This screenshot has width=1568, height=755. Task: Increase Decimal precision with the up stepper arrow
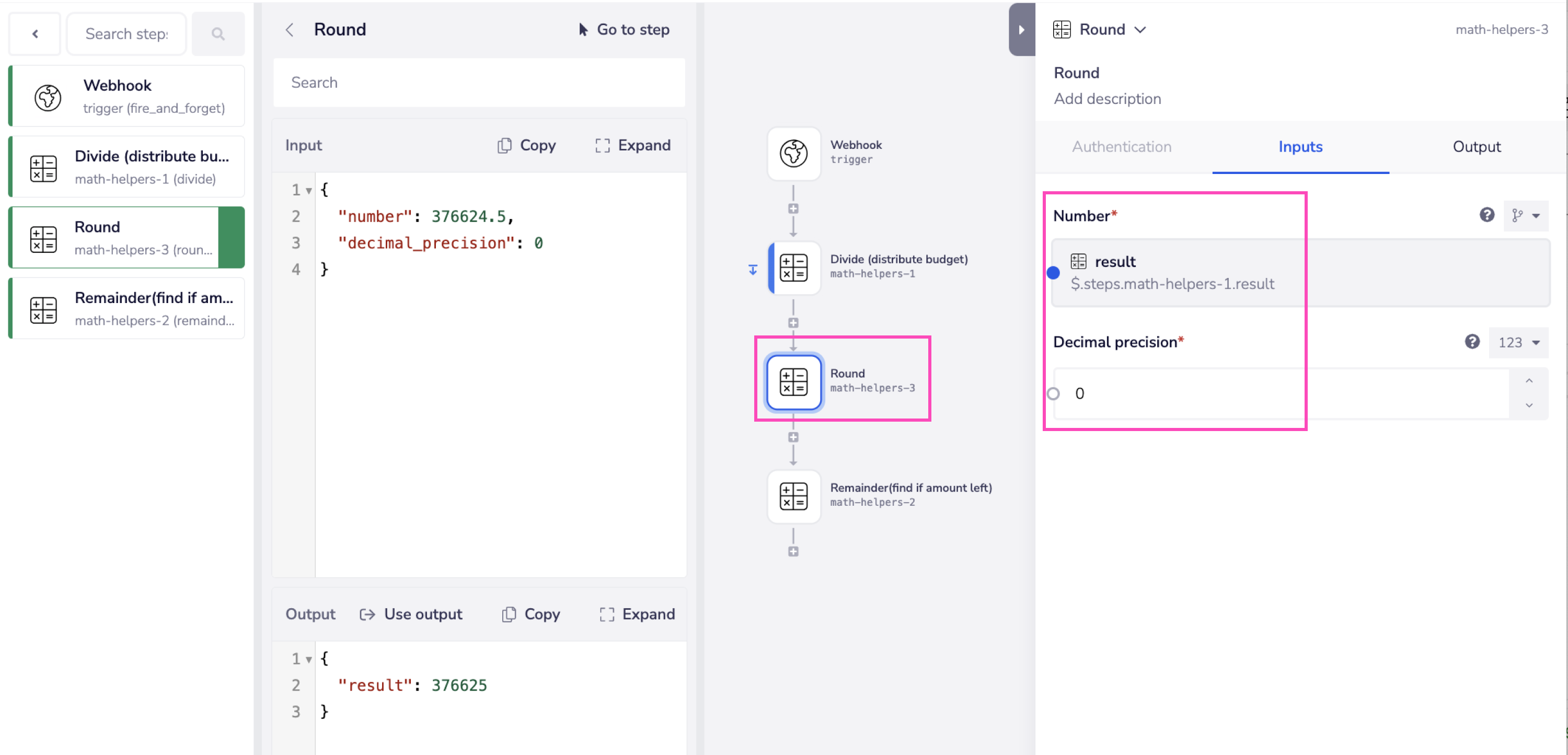point(1528,381)
